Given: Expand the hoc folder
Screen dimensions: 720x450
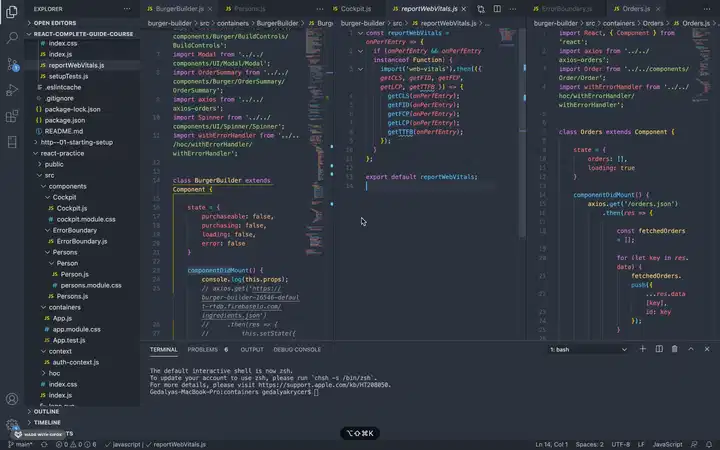Looking at the screenshot, I should [54, 373].
